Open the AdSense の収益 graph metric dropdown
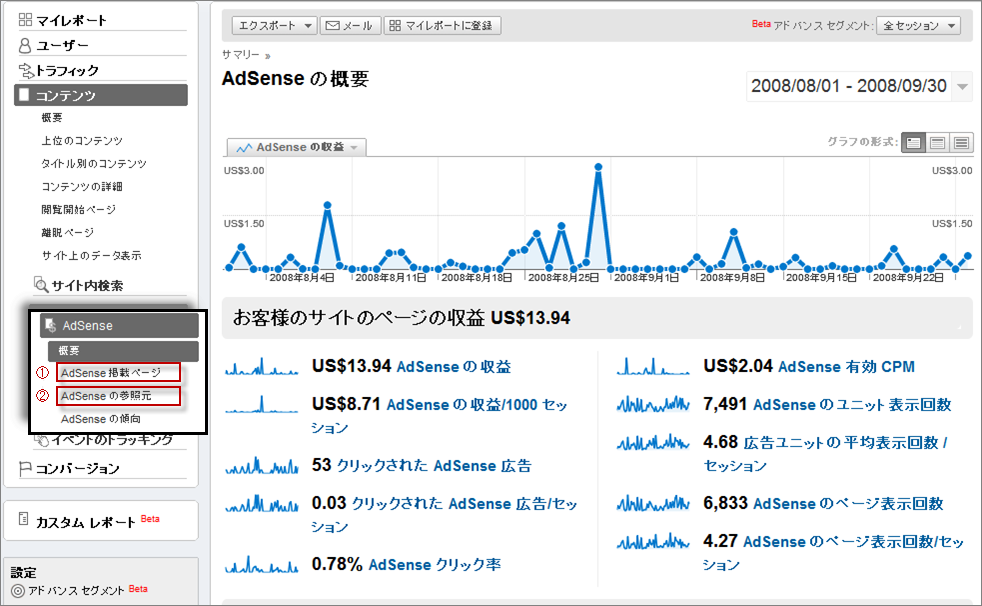This screenshot has height=606, width=982. coord(297,147)
